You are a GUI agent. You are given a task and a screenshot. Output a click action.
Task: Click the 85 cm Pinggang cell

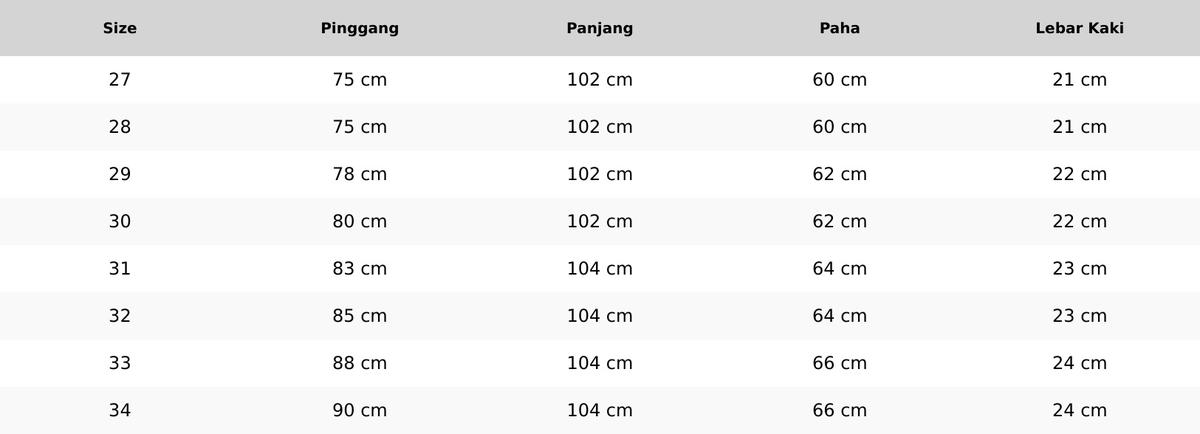click(360, 316)
